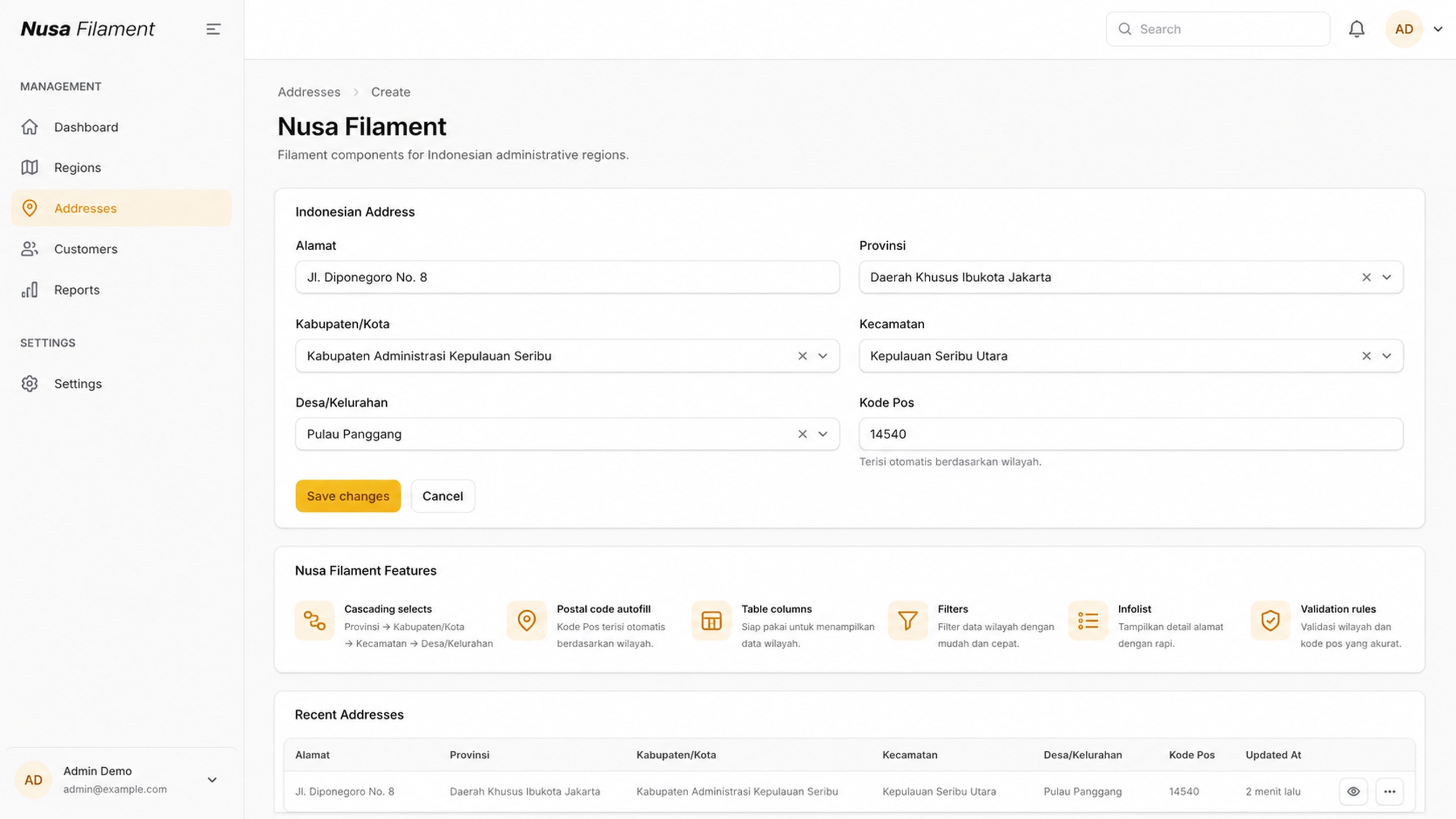Click the '2 menit lalu' cell
The image size is (1456, 819).
point(1273,791)
